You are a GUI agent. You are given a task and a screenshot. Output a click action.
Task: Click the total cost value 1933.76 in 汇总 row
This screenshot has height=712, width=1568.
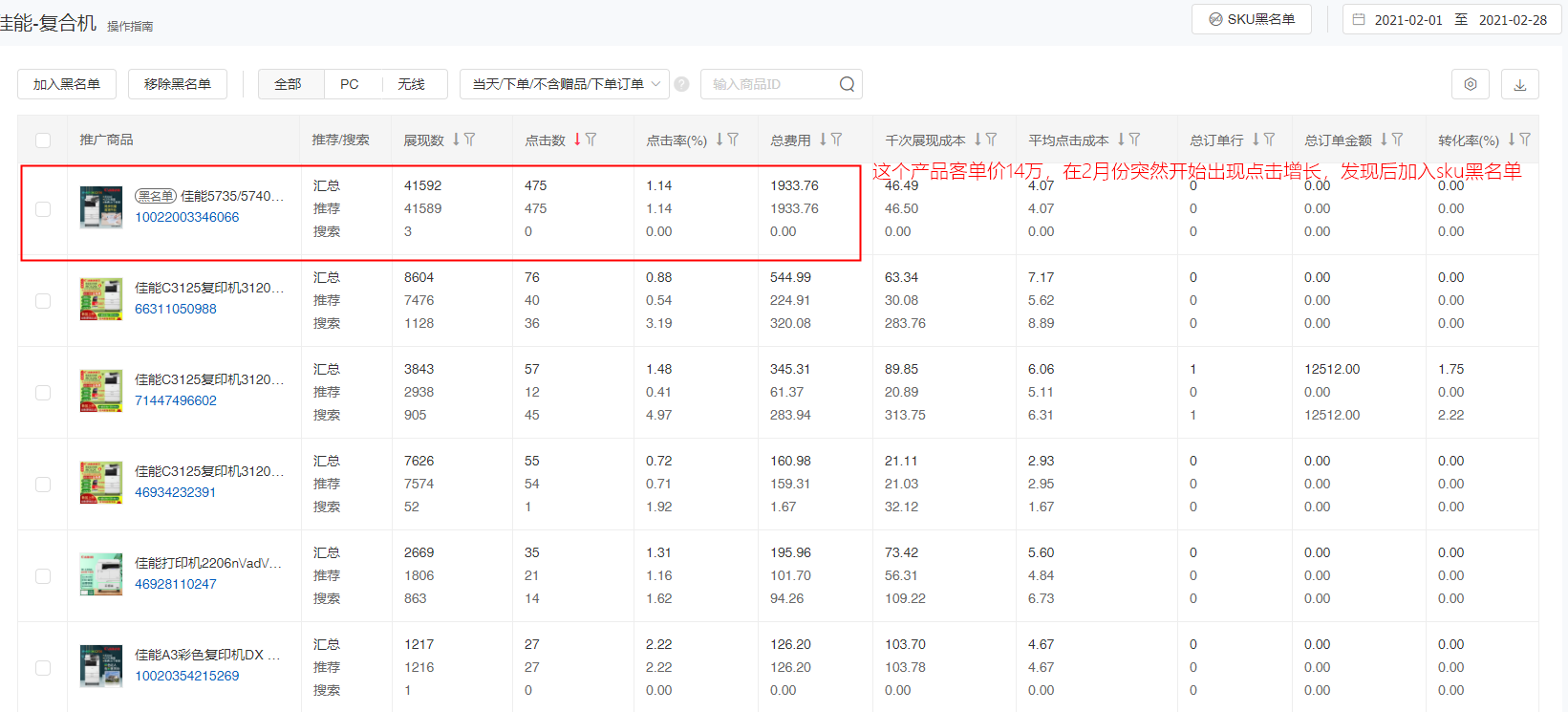coord(794,185)
